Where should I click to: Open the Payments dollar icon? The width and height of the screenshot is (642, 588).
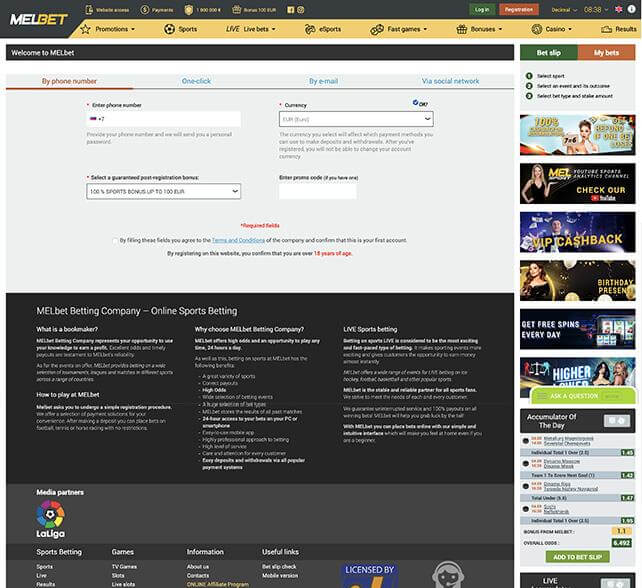click(145, 9)
